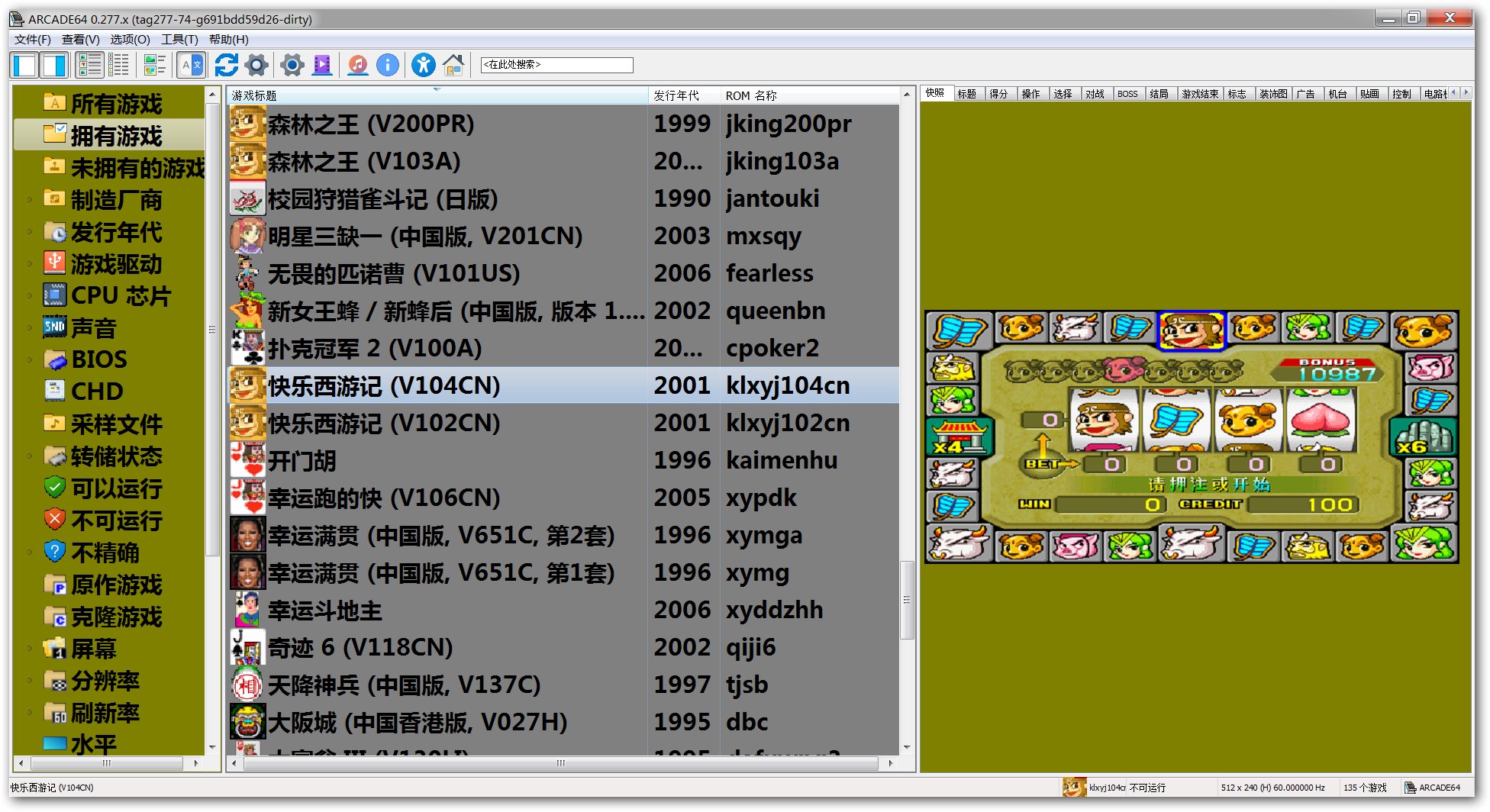Viewport: 1490px width, 812px height.
Task: Click icon for 森林之王 (V200PR)
Action: pos(247,124)
